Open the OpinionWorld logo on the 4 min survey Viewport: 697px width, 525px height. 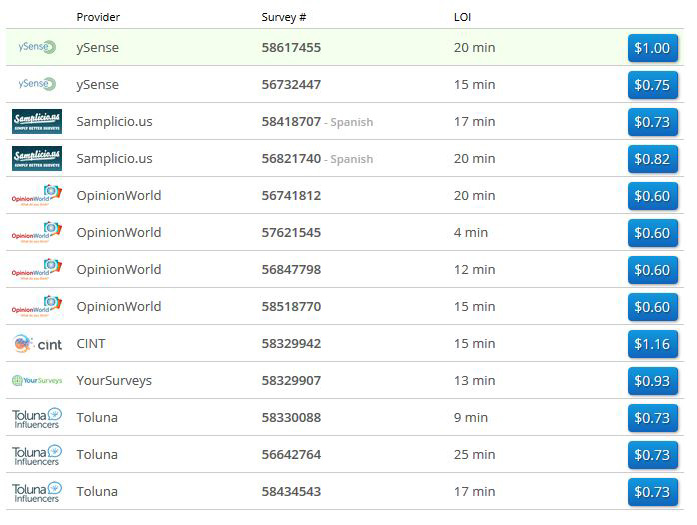click(37, 232)
